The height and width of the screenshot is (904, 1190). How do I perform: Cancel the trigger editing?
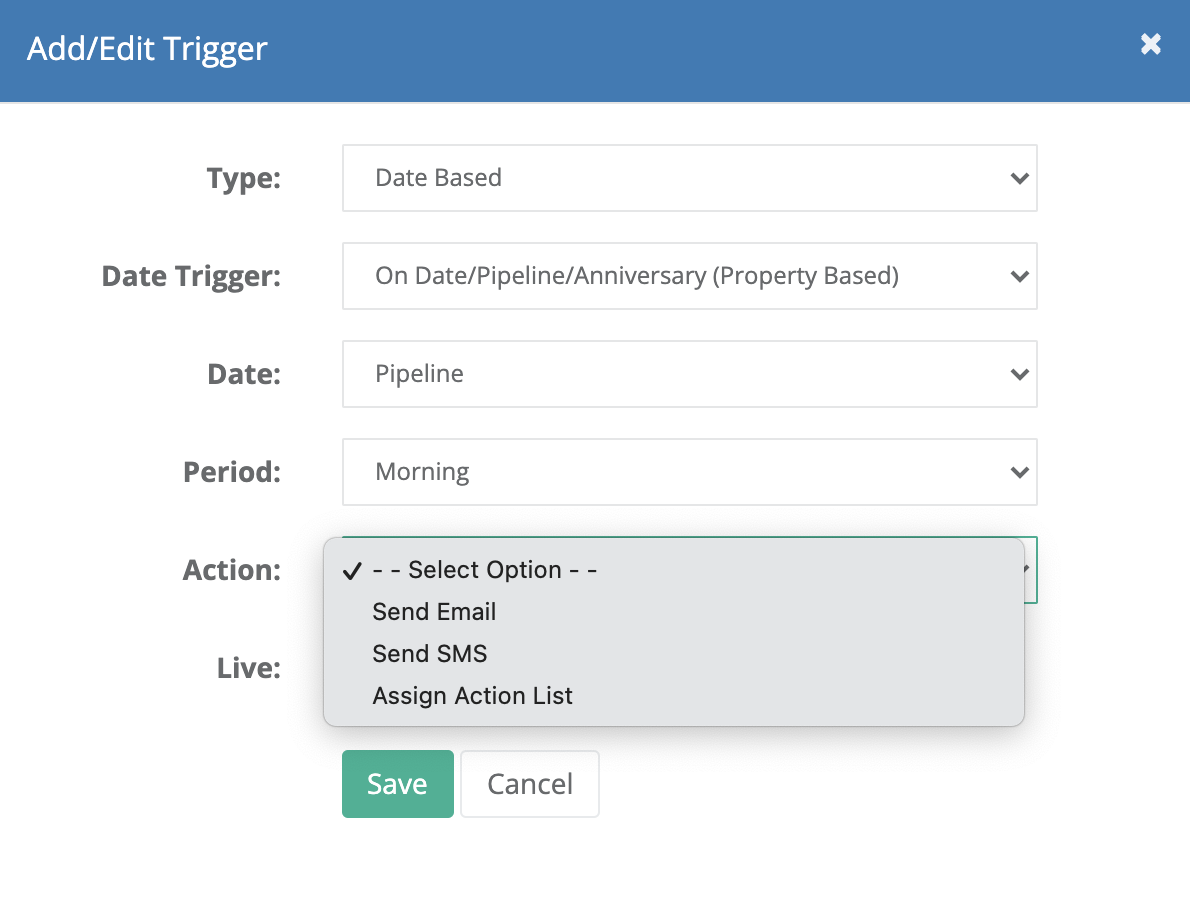[530, 784]
